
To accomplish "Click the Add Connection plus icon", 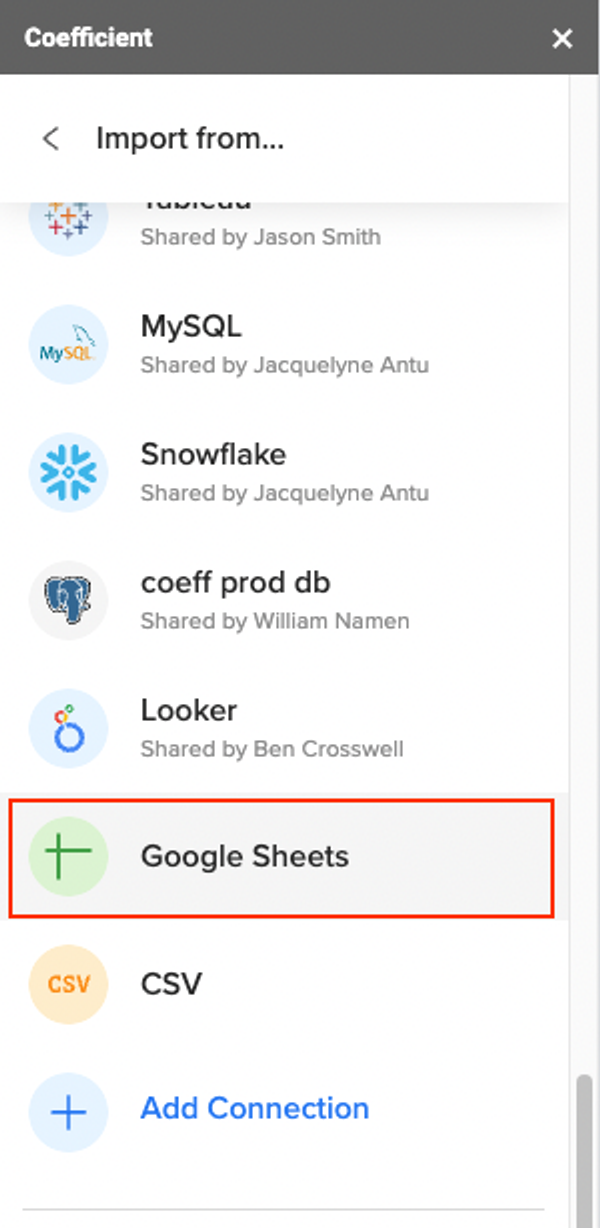I will tap(67, 1113).
